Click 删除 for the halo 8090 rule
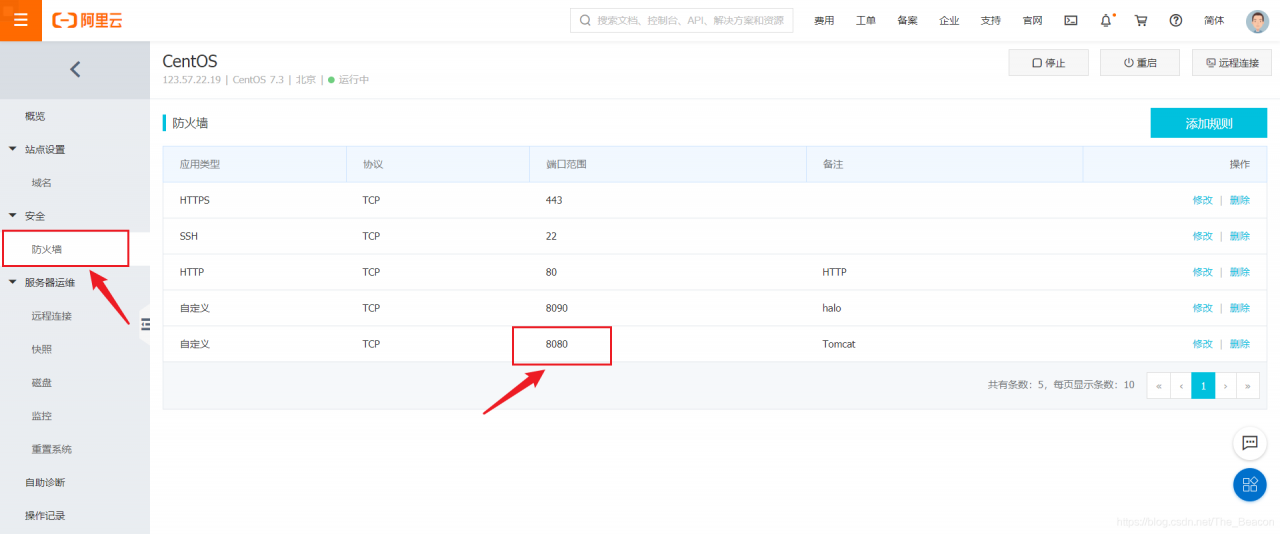This screenshot has width=1280, height=534. (x=1240, y=308)
